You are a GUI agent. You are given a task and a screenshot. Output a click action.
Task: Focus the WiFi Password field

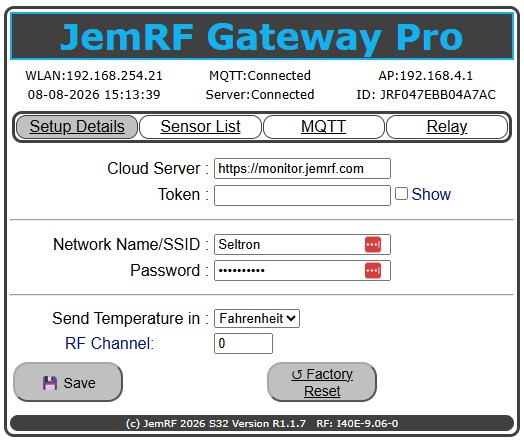pyautogui.click(x=302, y=271)
